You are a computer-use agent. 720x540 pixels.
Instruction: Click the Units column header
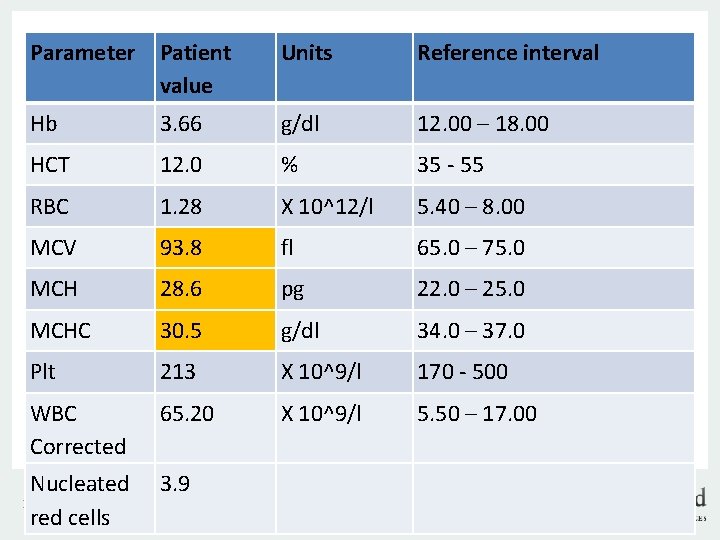tap(307, 53)
